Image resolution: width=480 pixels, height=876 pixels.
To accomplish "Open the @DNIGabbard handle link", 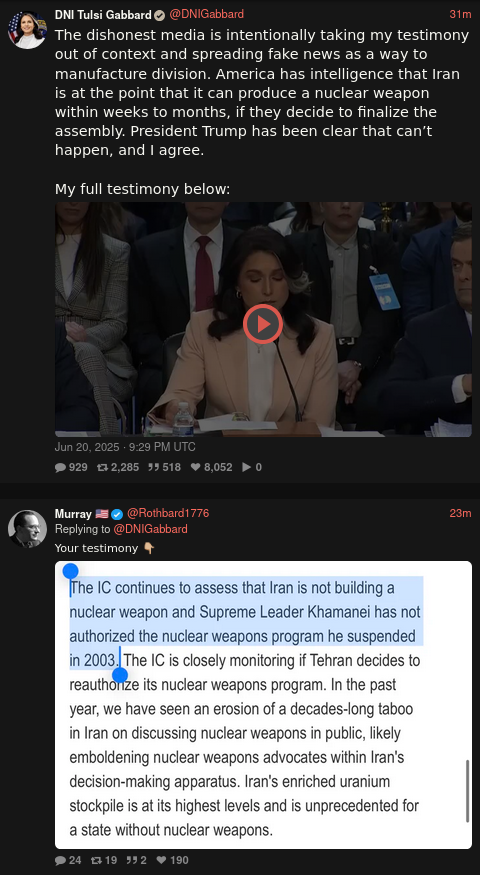I will point(206,14).
